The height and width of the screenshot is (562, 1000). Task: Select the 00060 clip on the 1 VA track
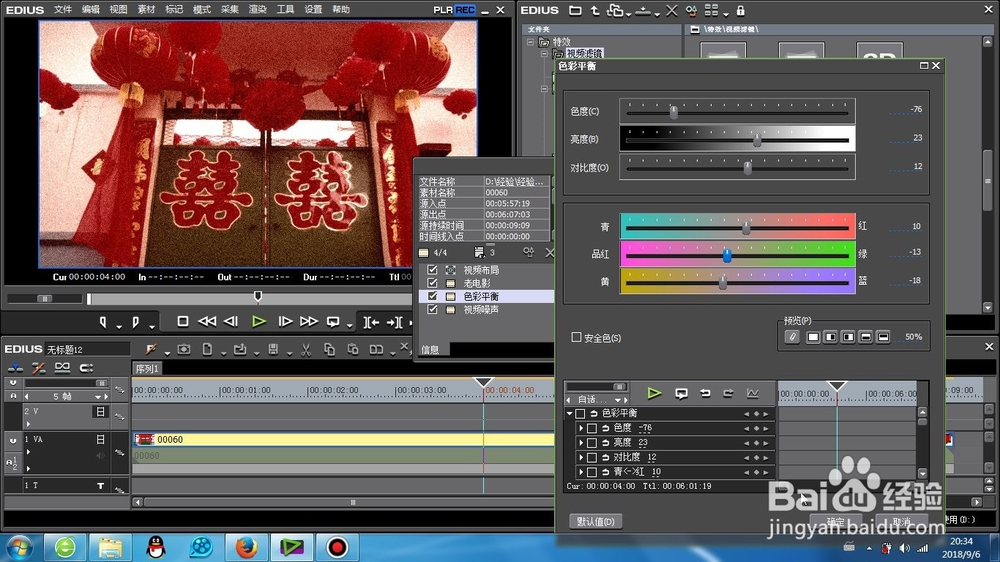pos(344,440)
